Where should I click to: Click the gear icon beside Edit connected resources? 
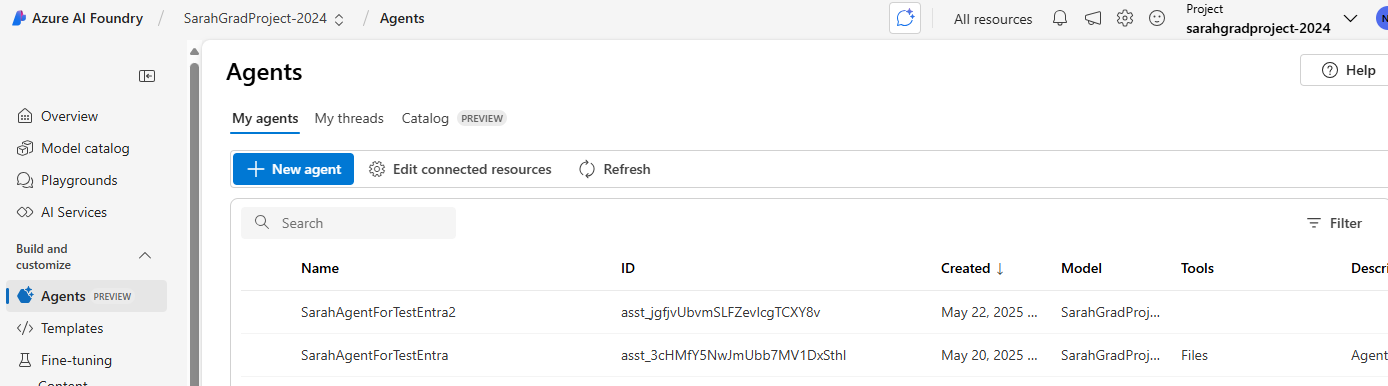tap(377, 169)
